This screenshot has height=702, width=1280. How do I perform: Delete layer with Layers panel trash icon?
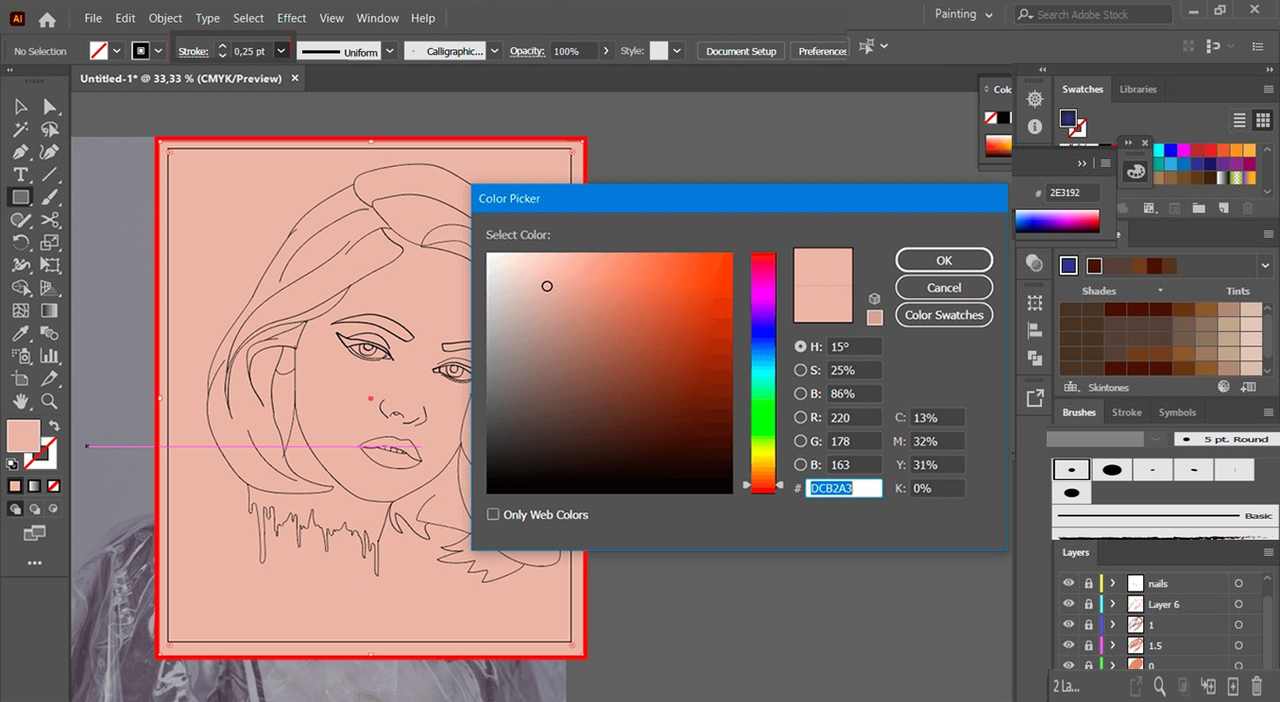(x=1257, y=686)
